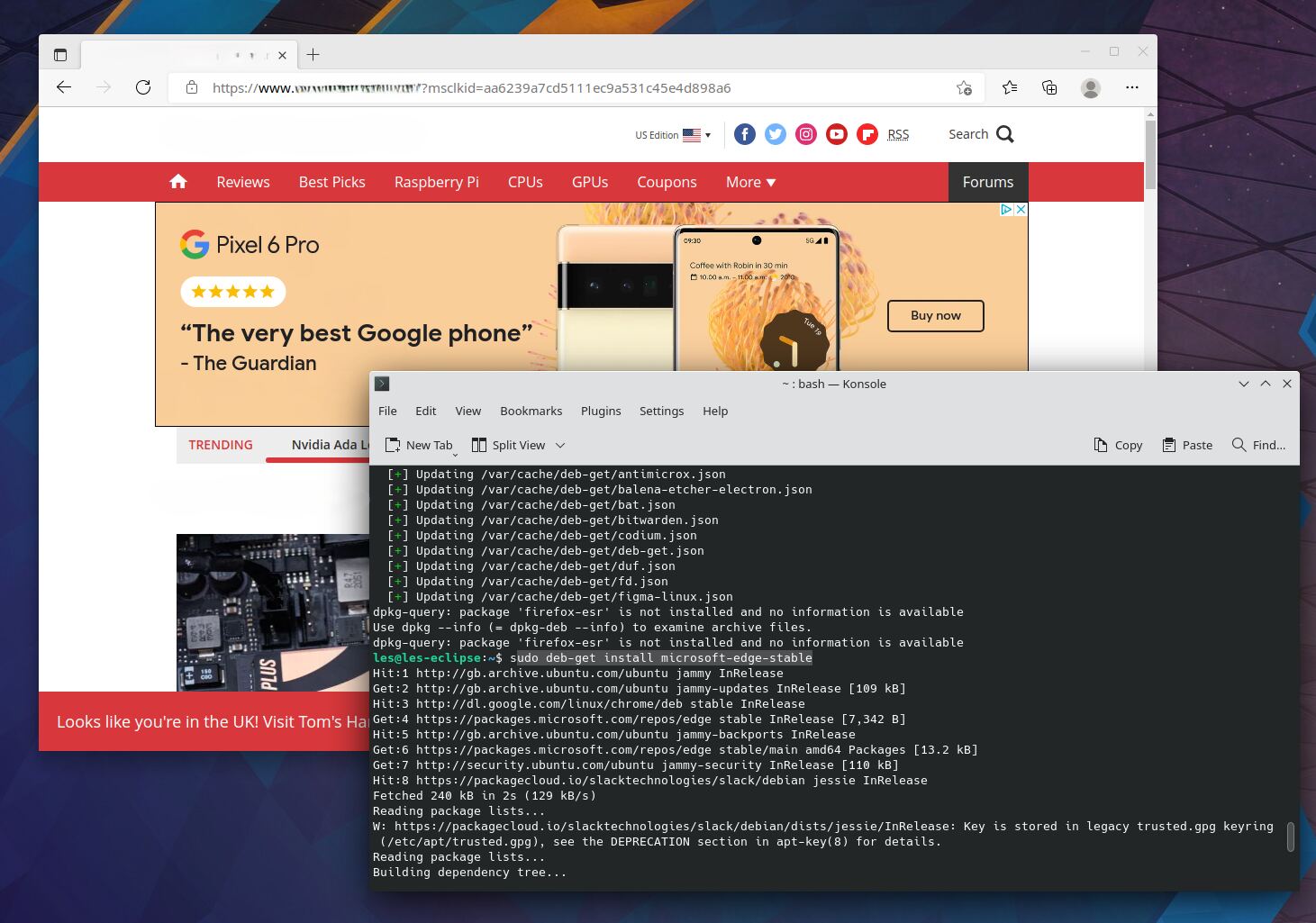This screenshot has height=923, width=1316.
Task: Open Konsole View menu
Action: tap(467, 411)
